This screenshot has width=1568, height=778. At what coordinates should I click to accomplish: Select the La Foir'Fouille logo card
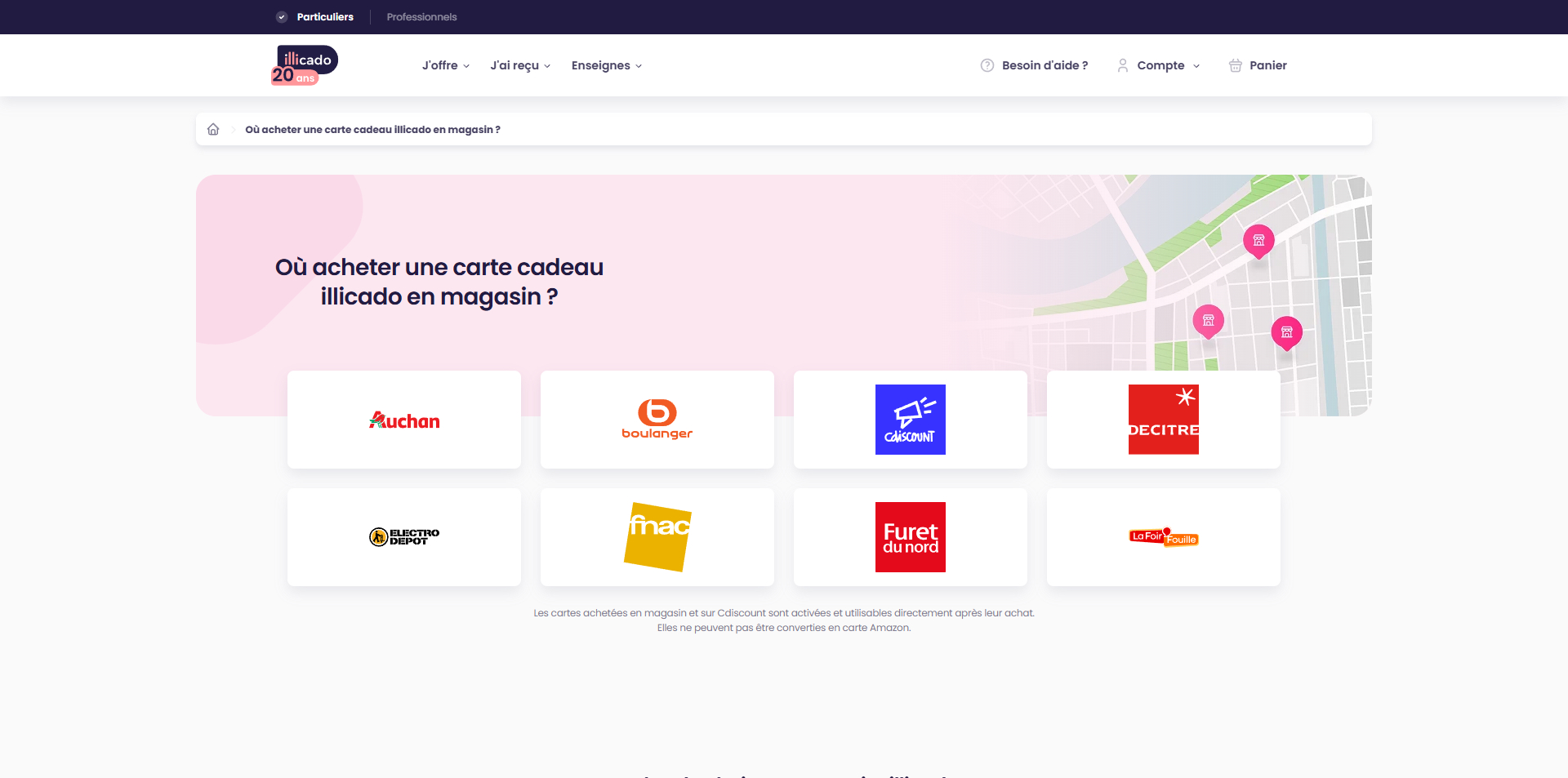(1164, 537)
